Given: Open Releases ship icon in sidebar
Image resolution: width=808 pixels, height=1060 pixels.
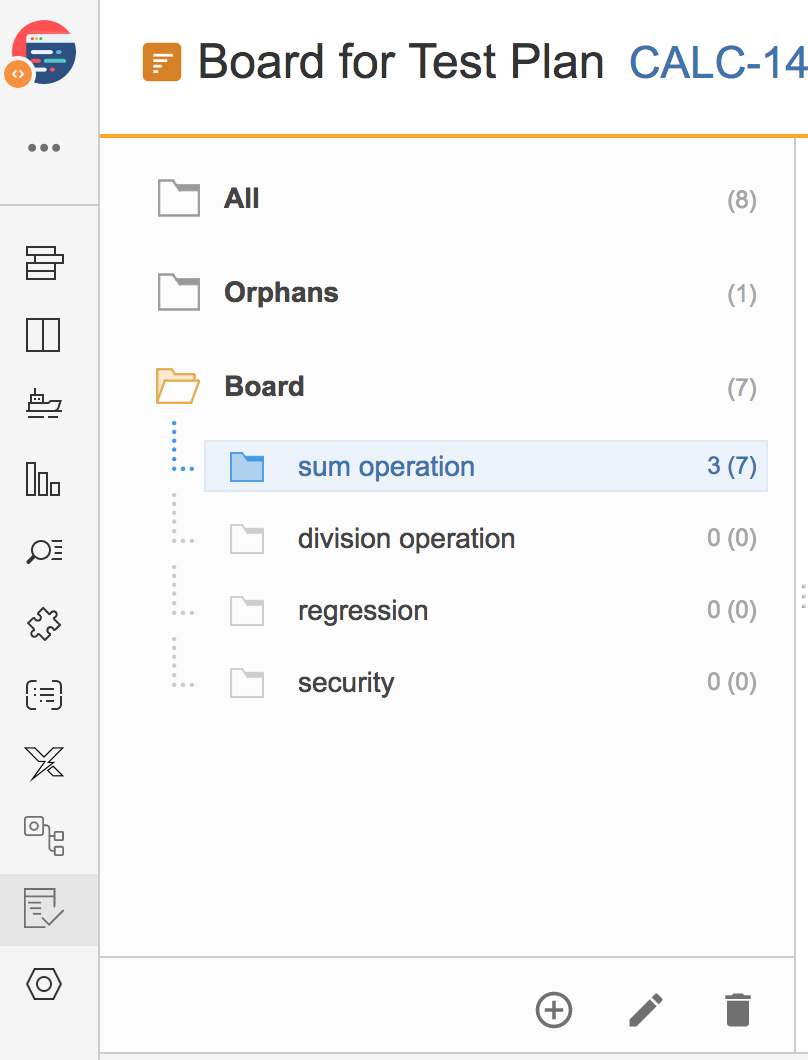Looking at the screenshot, I should [x=44, y=404].
